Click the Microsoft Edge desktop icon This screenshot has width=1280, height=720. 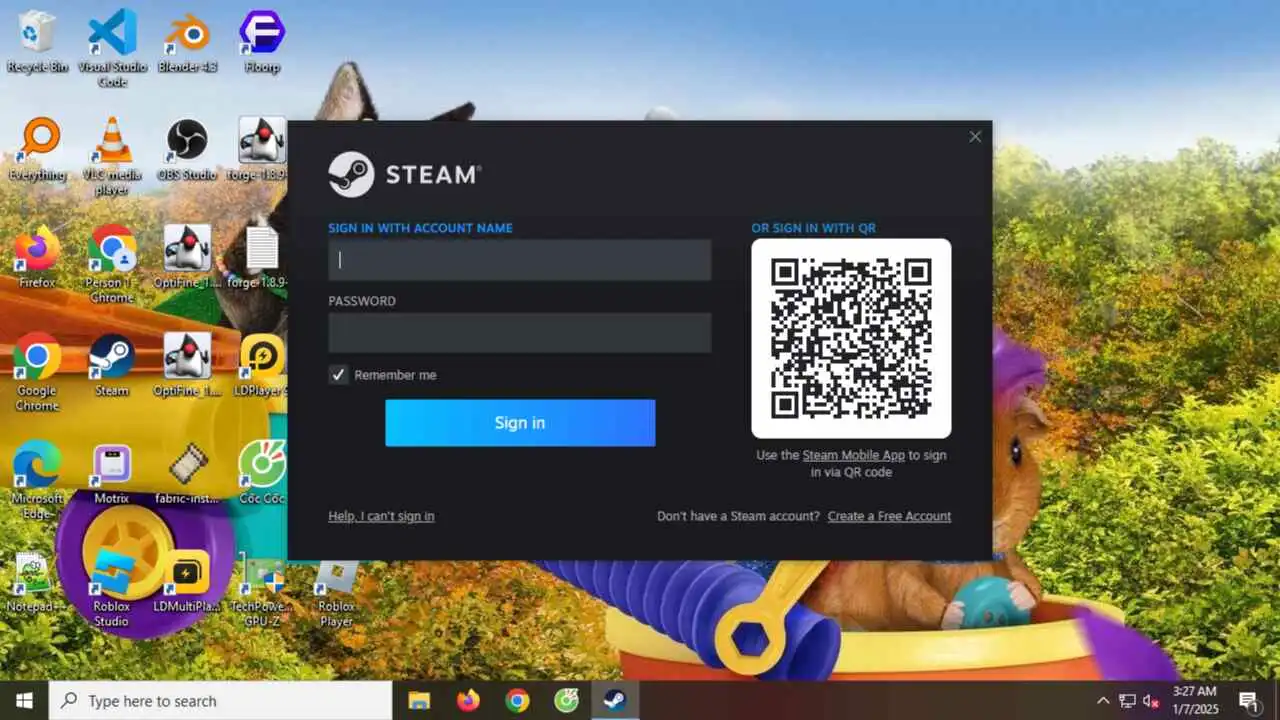tap(37, 480)
